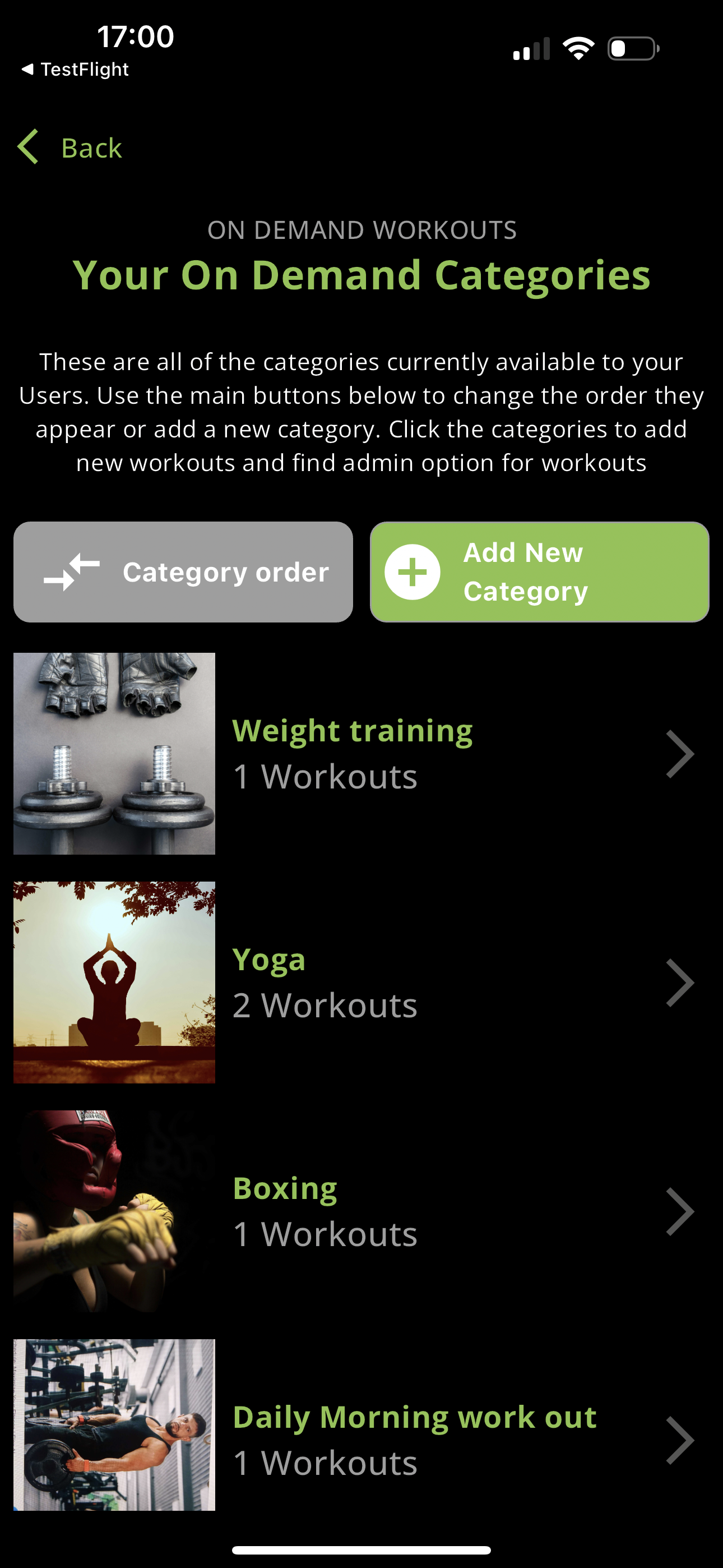723x1568 pixels.
Task: Open the Daily Morning work out thumbnail
Action: 114,1425
